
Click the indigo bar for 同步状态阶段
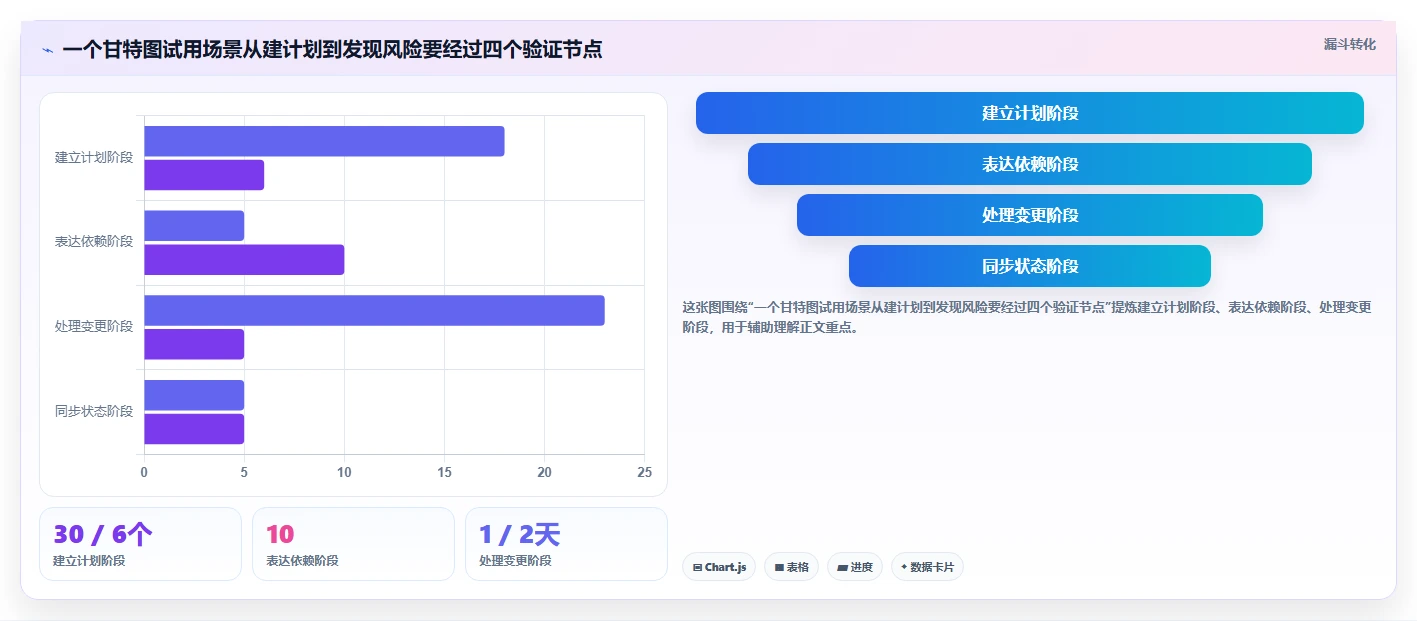coord(194,395)
